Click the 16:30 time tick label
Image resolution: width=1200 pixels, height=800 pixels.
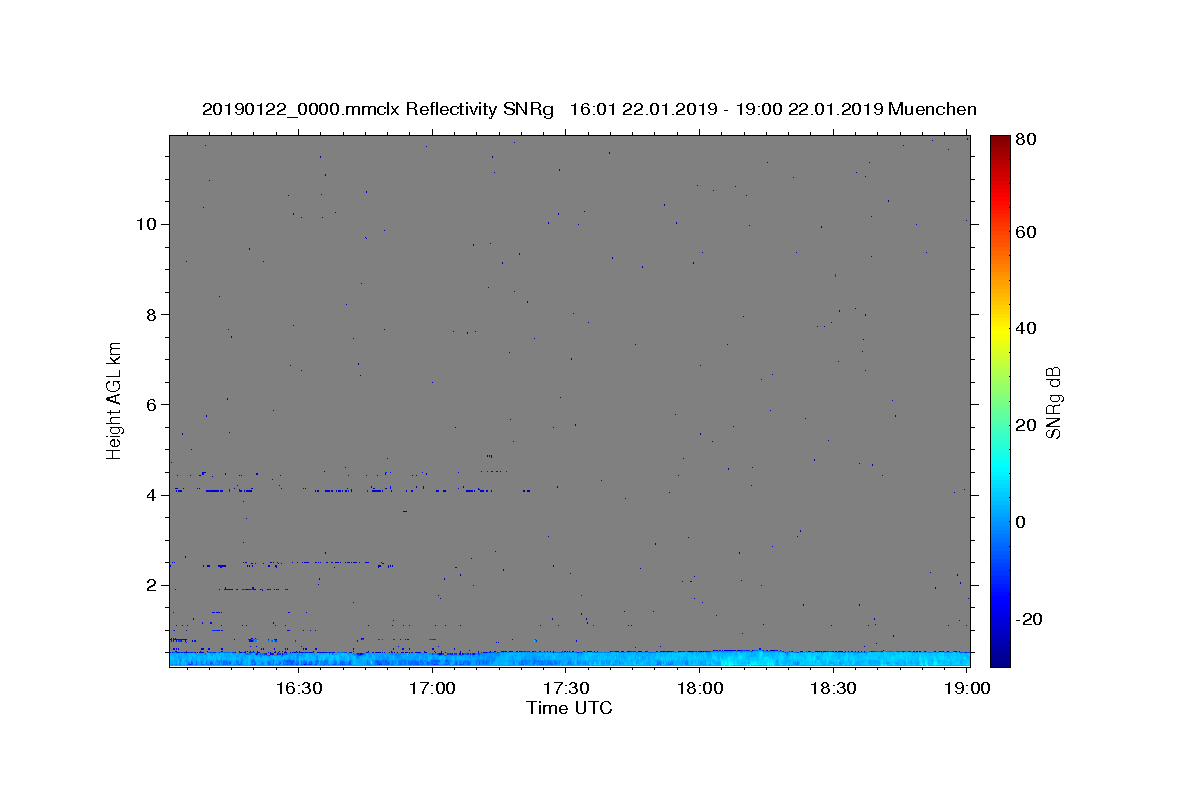[298, 688]
